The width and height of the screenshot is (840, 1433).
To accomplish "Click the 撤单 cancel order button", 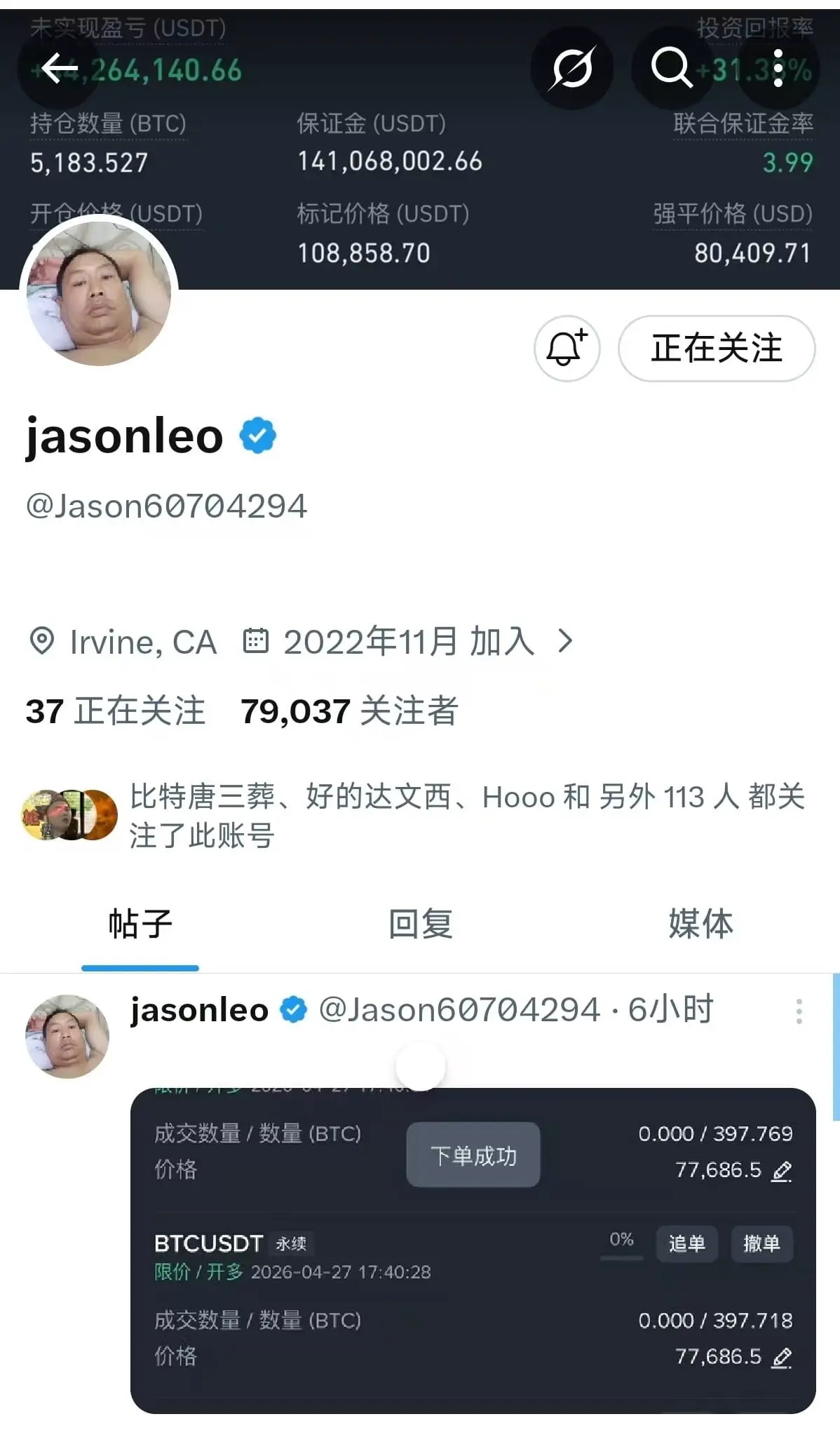I will pyautogui.click(x=761, y=1244).
